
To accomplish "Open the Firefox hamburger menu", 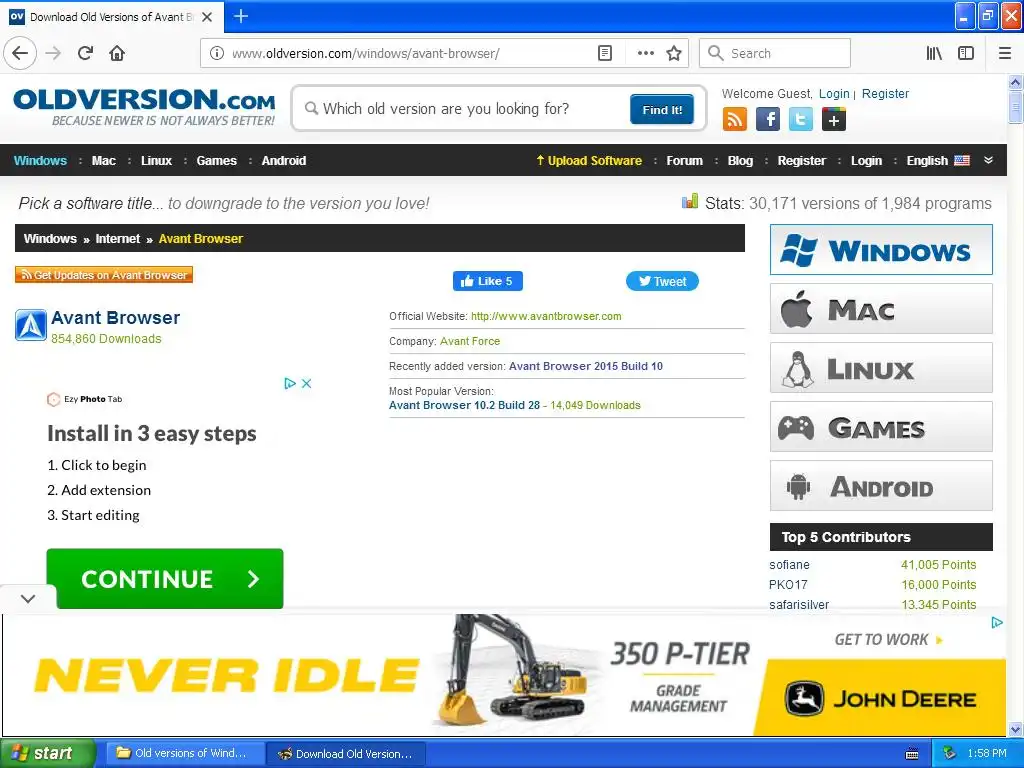I will (x=1005, y=53).
